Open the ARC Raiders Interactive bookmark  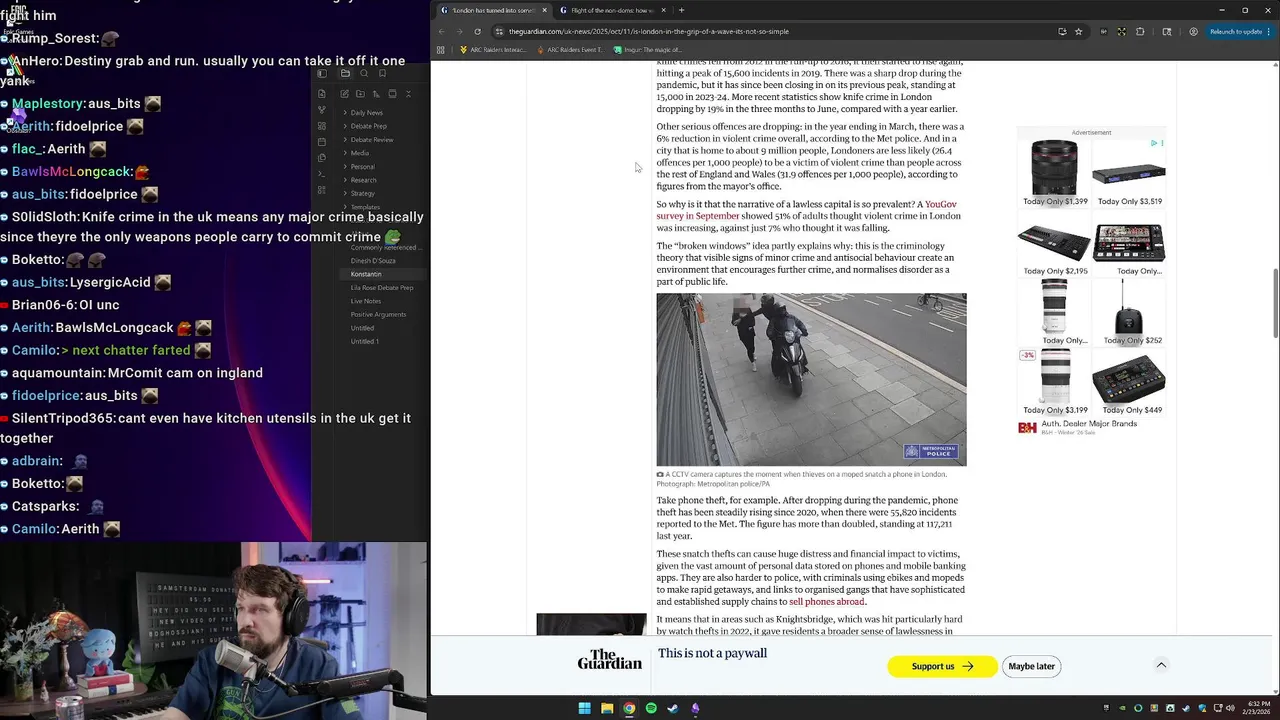[493, 50]
